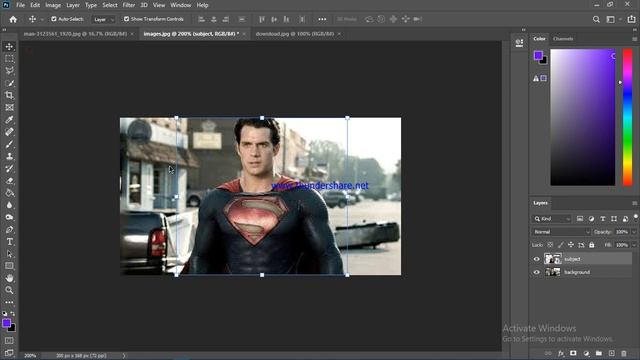Select the Path Selection tool
Viewport: 640px width, 360px height.
tap(9, 254)
